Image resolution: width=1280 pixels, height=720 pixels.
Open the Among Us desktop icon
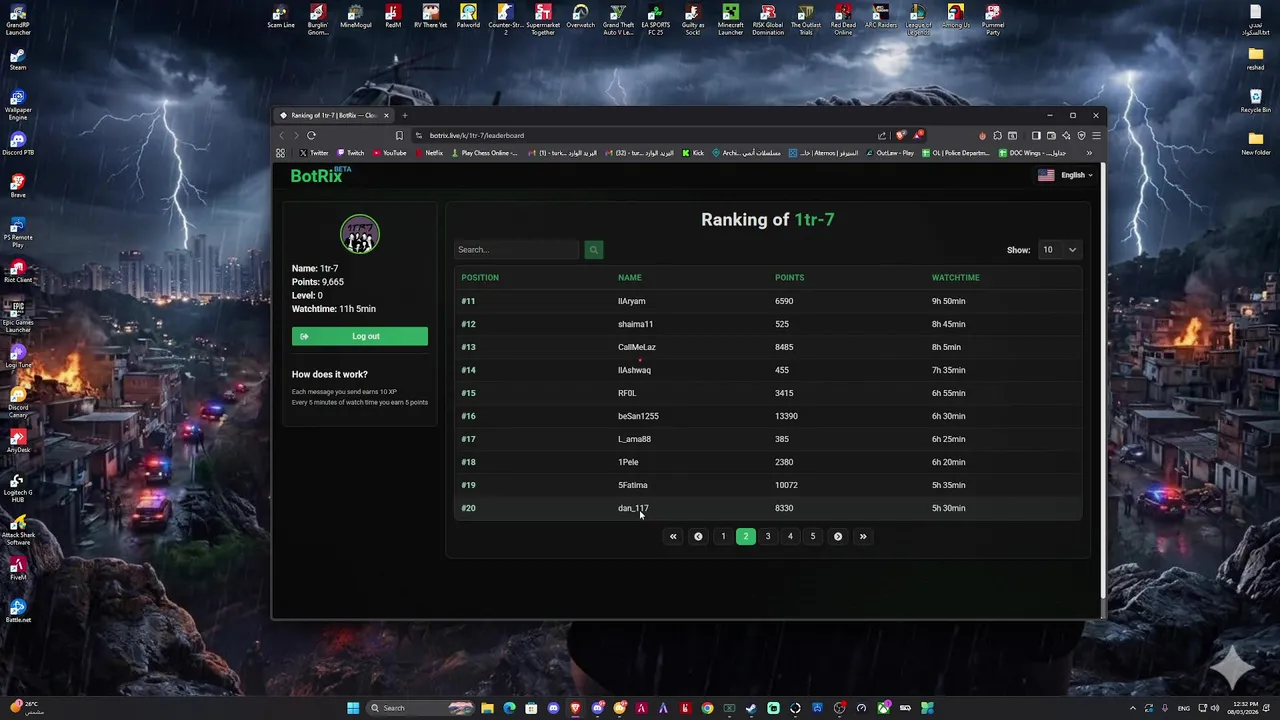(x=955, y=17)
